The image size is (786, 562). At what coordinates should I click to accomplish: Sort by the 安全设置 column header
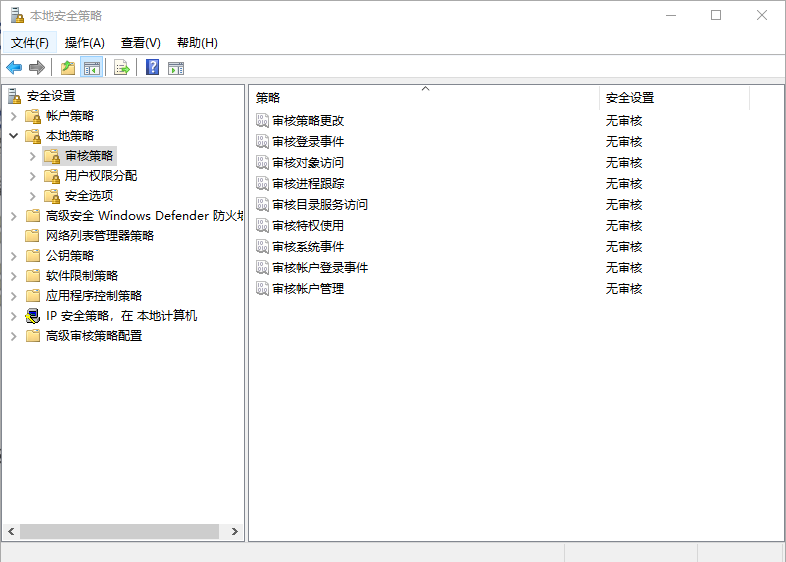(674, 98)
